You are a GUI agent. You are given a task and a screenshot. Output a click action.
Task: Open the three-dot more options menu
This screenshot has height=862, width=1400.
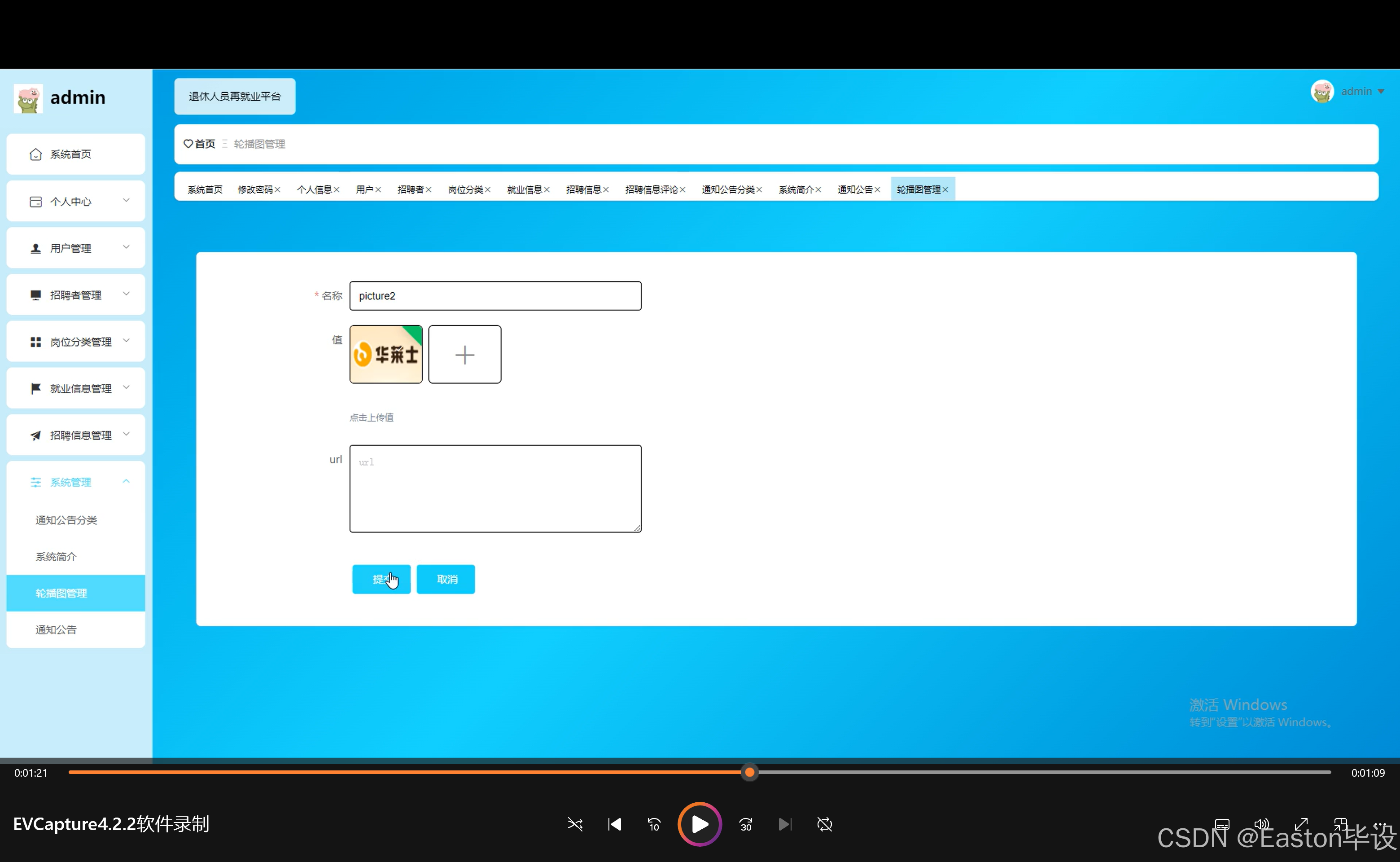pyautogui.click(x=1380, y=824)
